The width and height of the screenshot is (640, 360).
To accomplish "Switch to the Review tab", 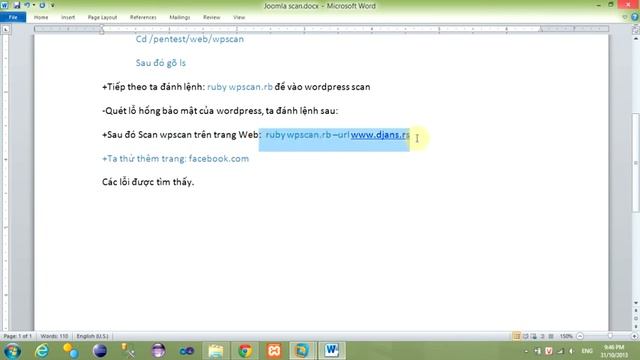I will click(211, 17).
